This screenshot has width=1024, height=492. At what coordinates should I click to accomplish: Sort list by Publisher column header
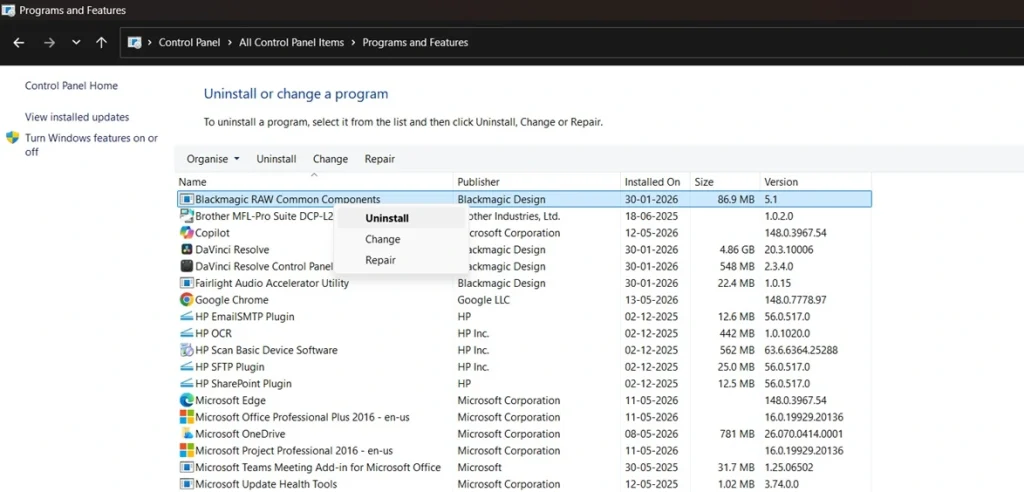pyautogui.click(x=536, y=182)
